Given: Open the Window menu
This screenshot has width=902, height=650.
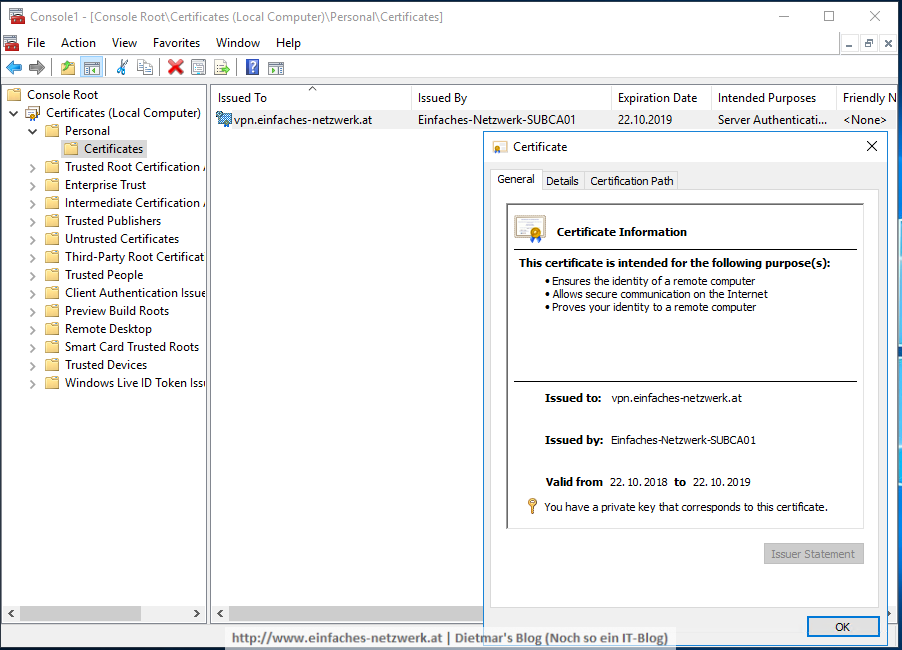Looking at the screenshot, I should pyautogui.click(x=238, y=43).
